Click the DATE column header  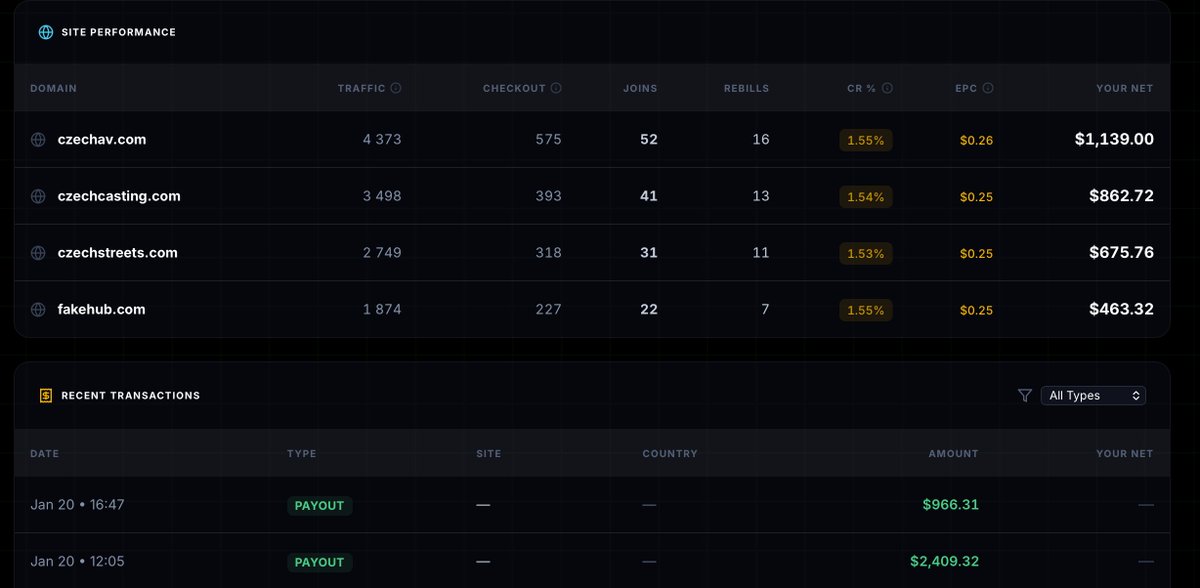pyautogui.click(x=44, y=453)
